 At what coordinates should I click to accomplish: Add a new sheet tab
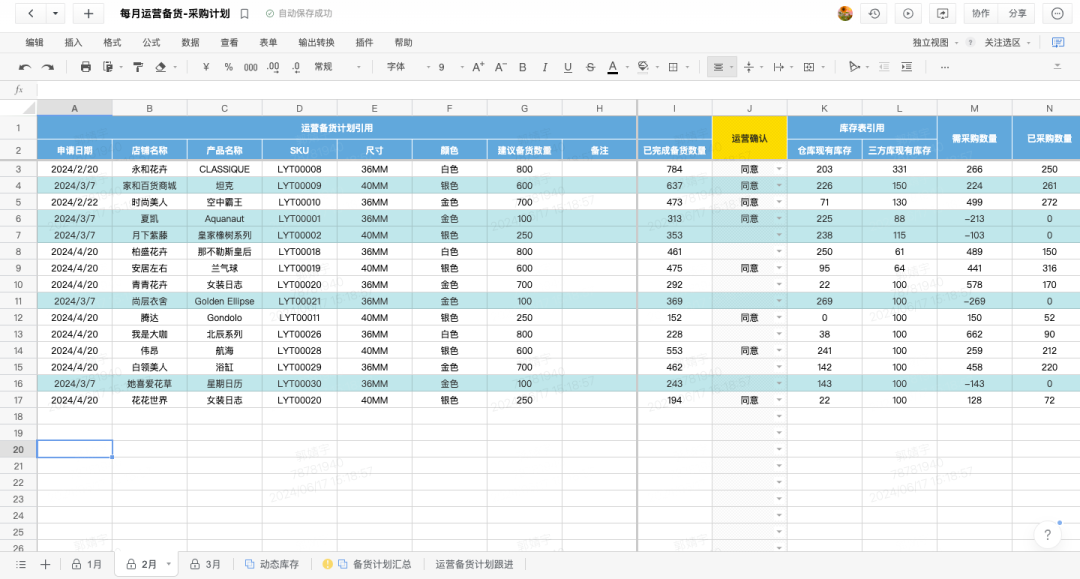(45, 565)
